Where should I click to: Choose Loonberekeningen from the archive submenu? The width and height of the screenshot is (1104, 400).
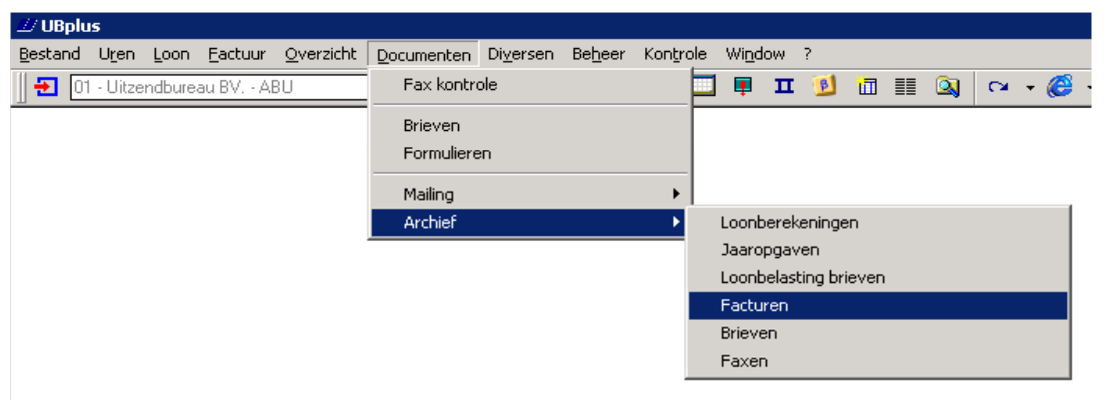click(x=789, y=223)
